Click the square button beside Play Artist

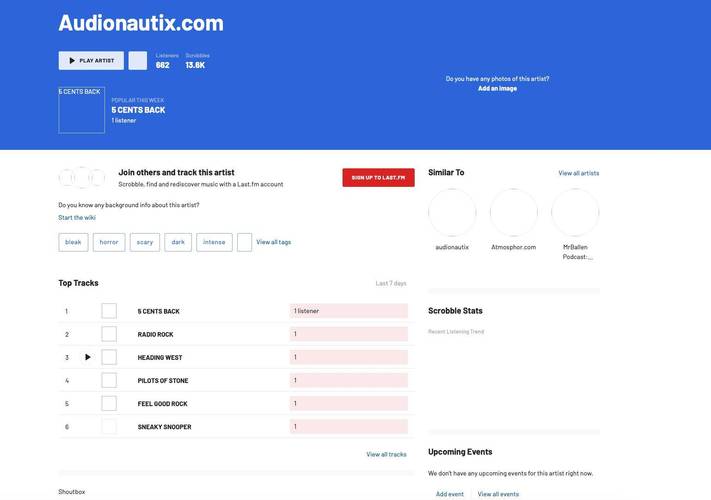pyautogui.click(x=137, y=60)
